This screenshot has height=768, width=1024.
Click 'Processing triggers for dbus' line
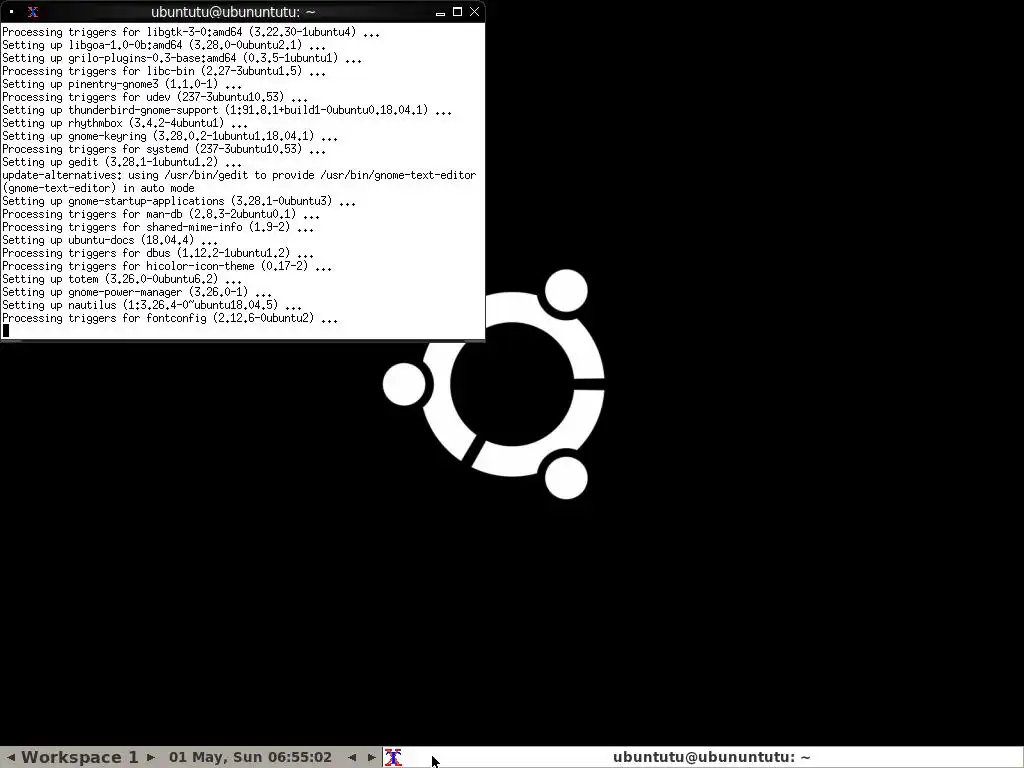point(157,253)
